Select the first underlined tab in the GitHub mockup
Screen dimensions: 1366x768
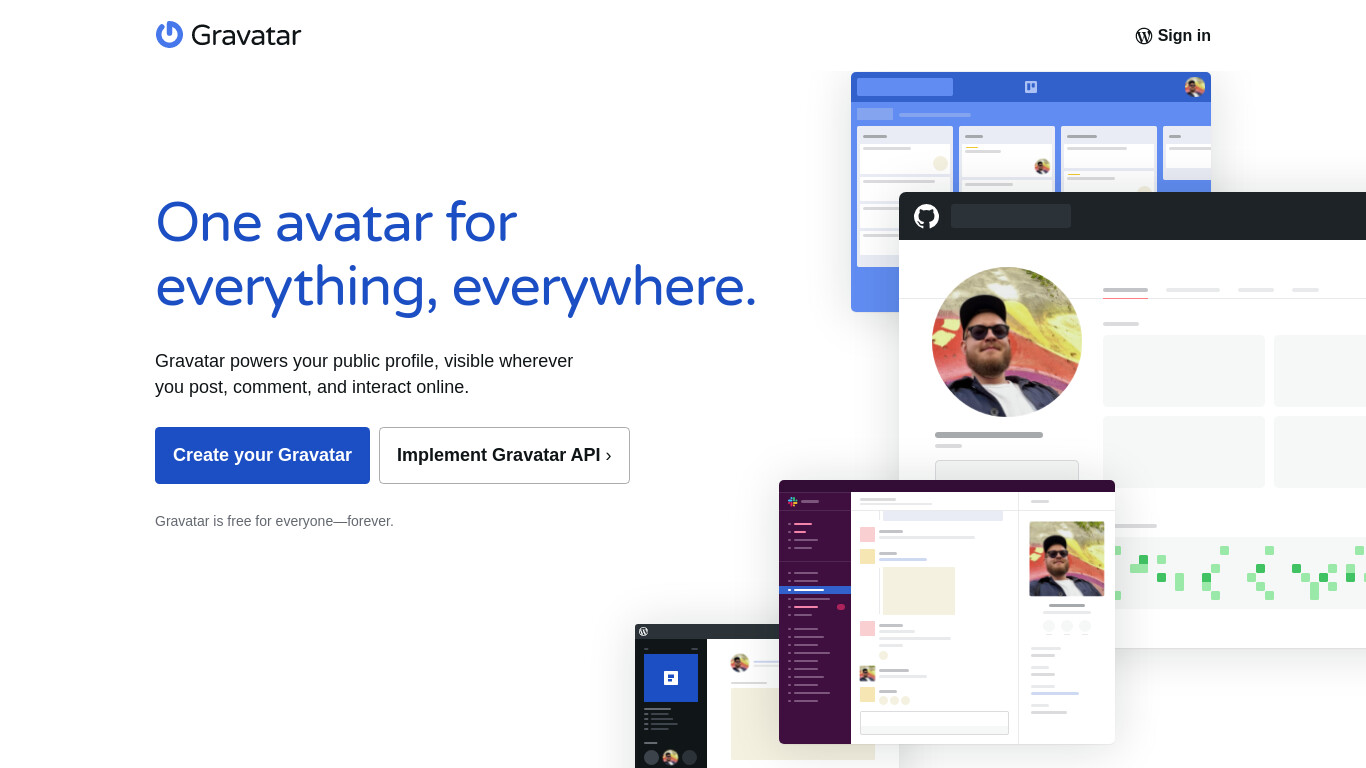(x=1125, y=291)
